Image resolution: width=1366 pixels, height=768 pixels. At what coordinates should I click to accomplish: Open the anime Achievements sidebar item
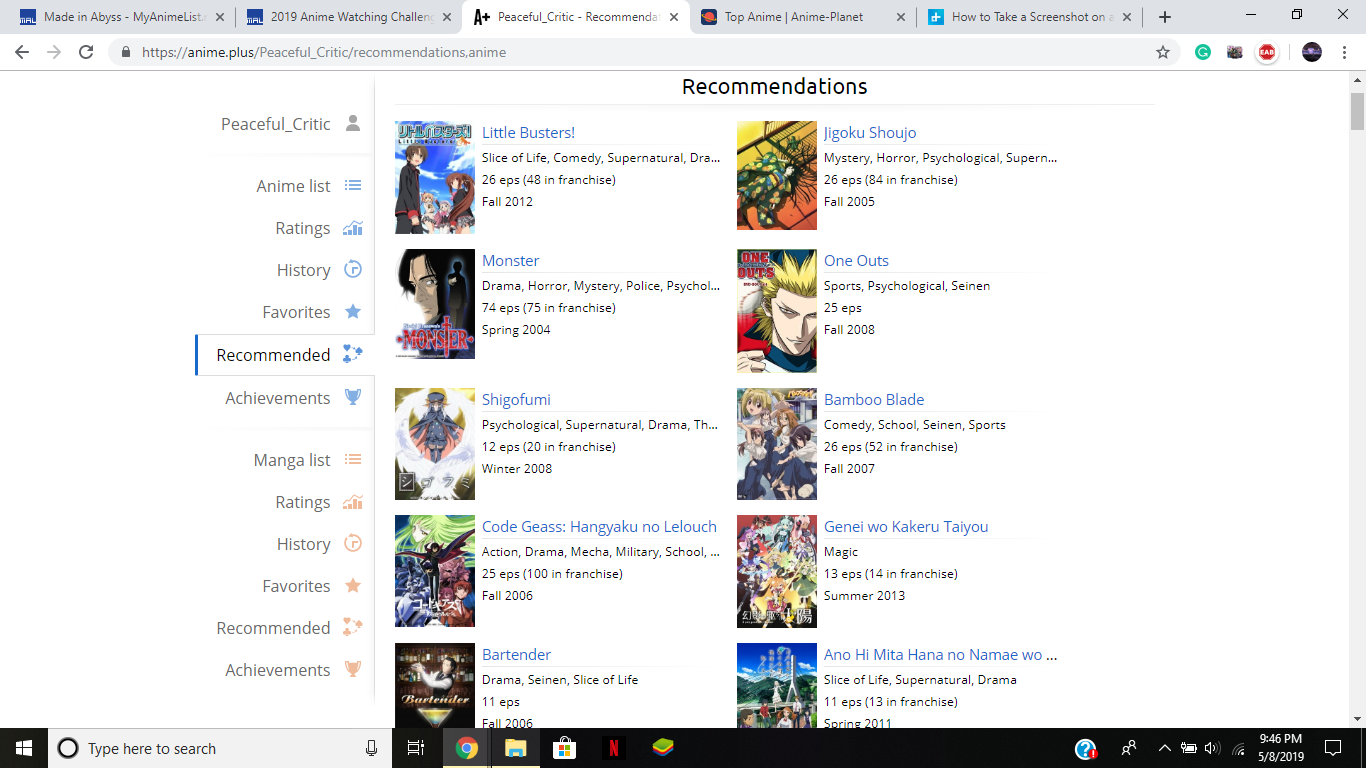(x=278, y=398)
